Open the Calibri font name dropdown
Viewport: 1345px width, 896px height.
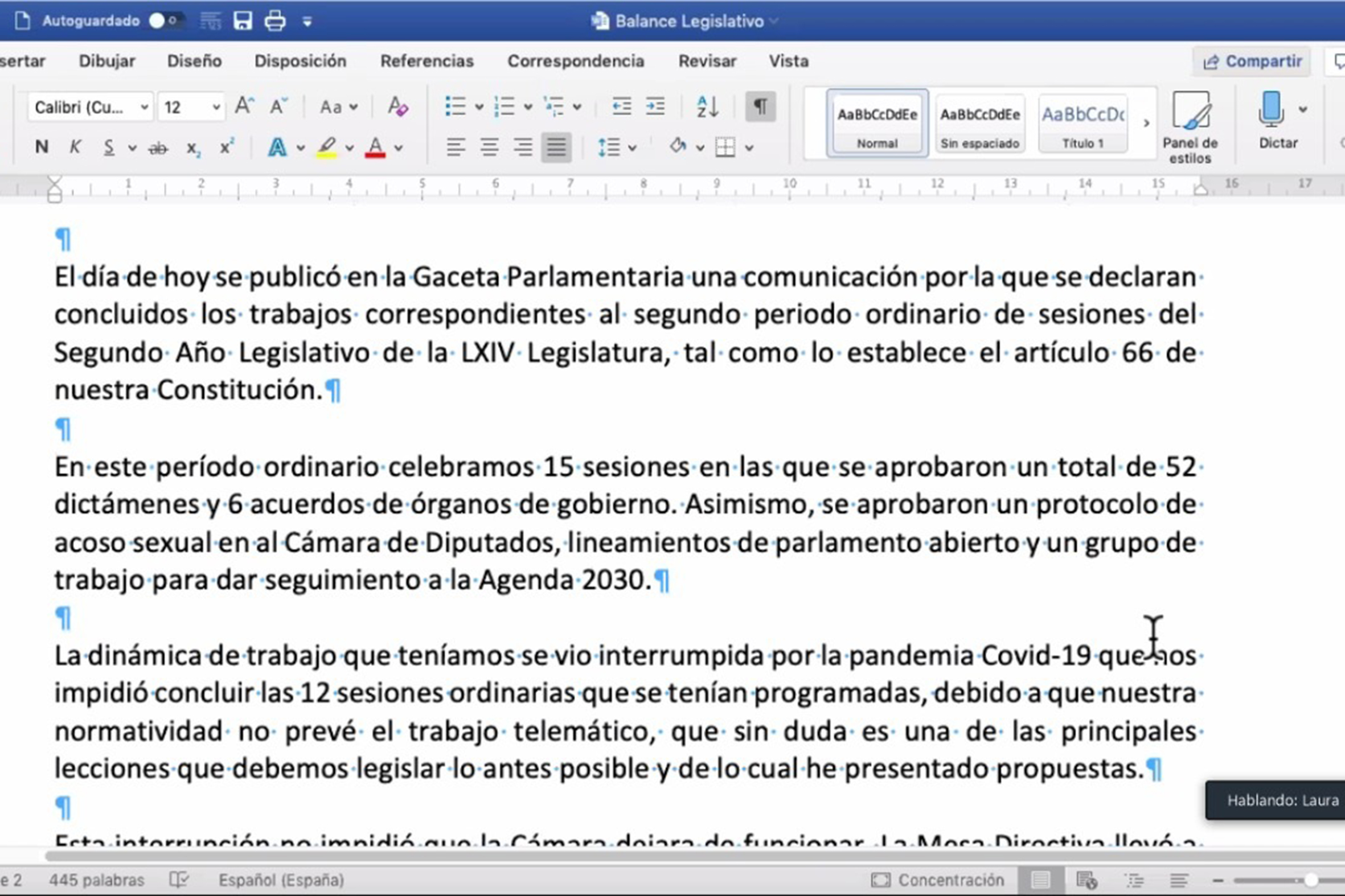(144, 107)
